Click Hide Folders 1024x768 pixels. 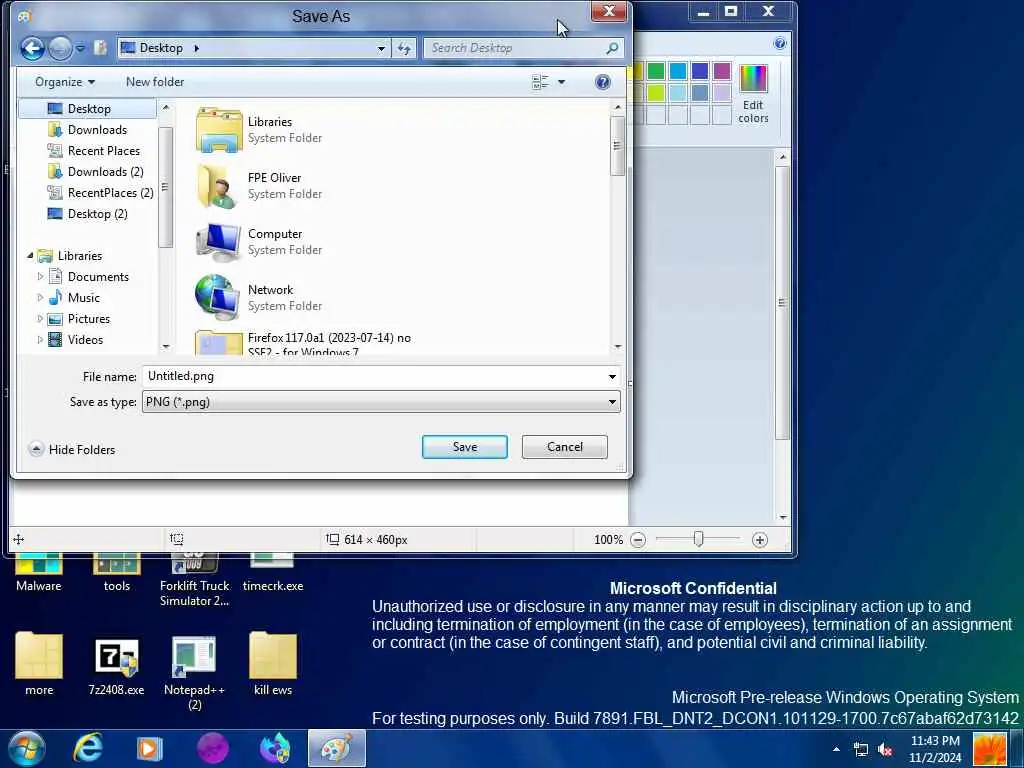pos(72,449)
